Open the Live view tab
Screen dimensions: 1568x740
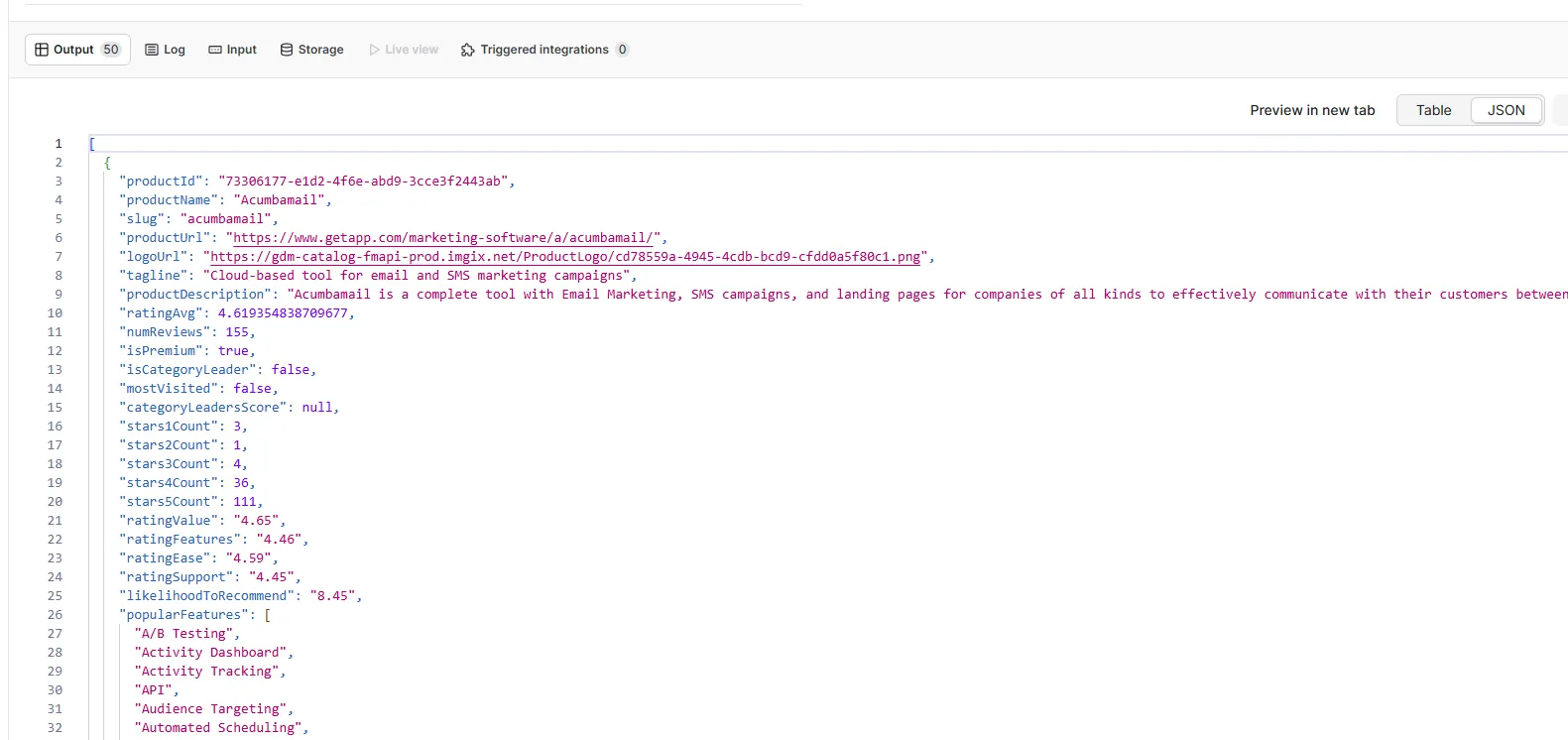tap(403, 50)
